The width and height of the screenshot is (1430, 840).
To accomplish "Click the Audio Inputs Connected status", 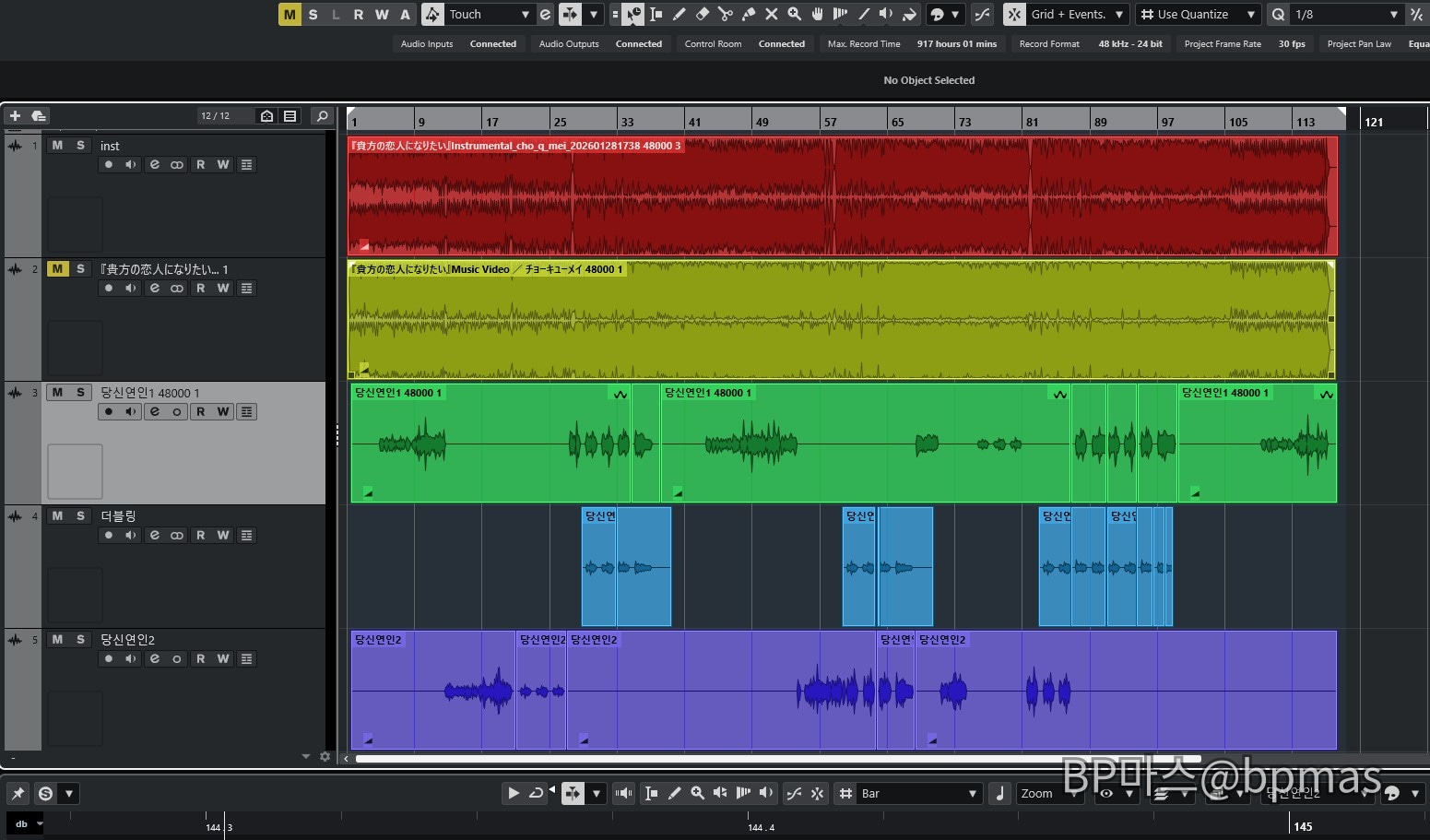I will click(492, 43).
